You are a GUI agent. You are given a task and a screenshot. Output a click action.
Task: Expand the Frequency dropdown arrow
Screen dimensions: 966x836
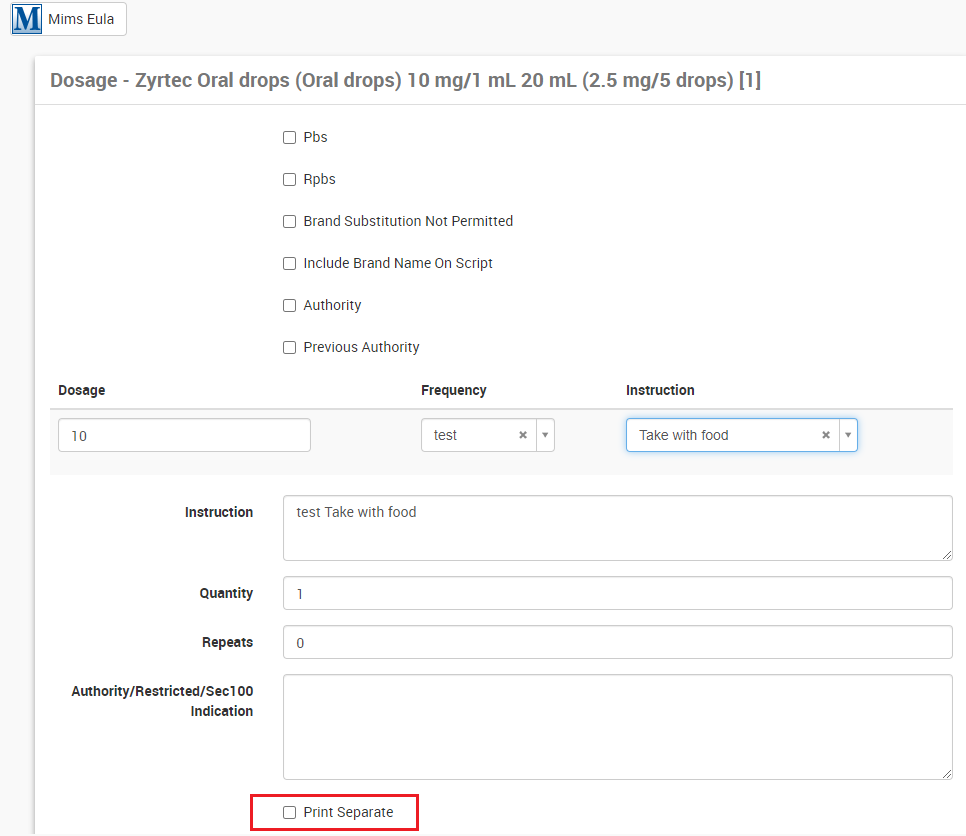point(545,435)
